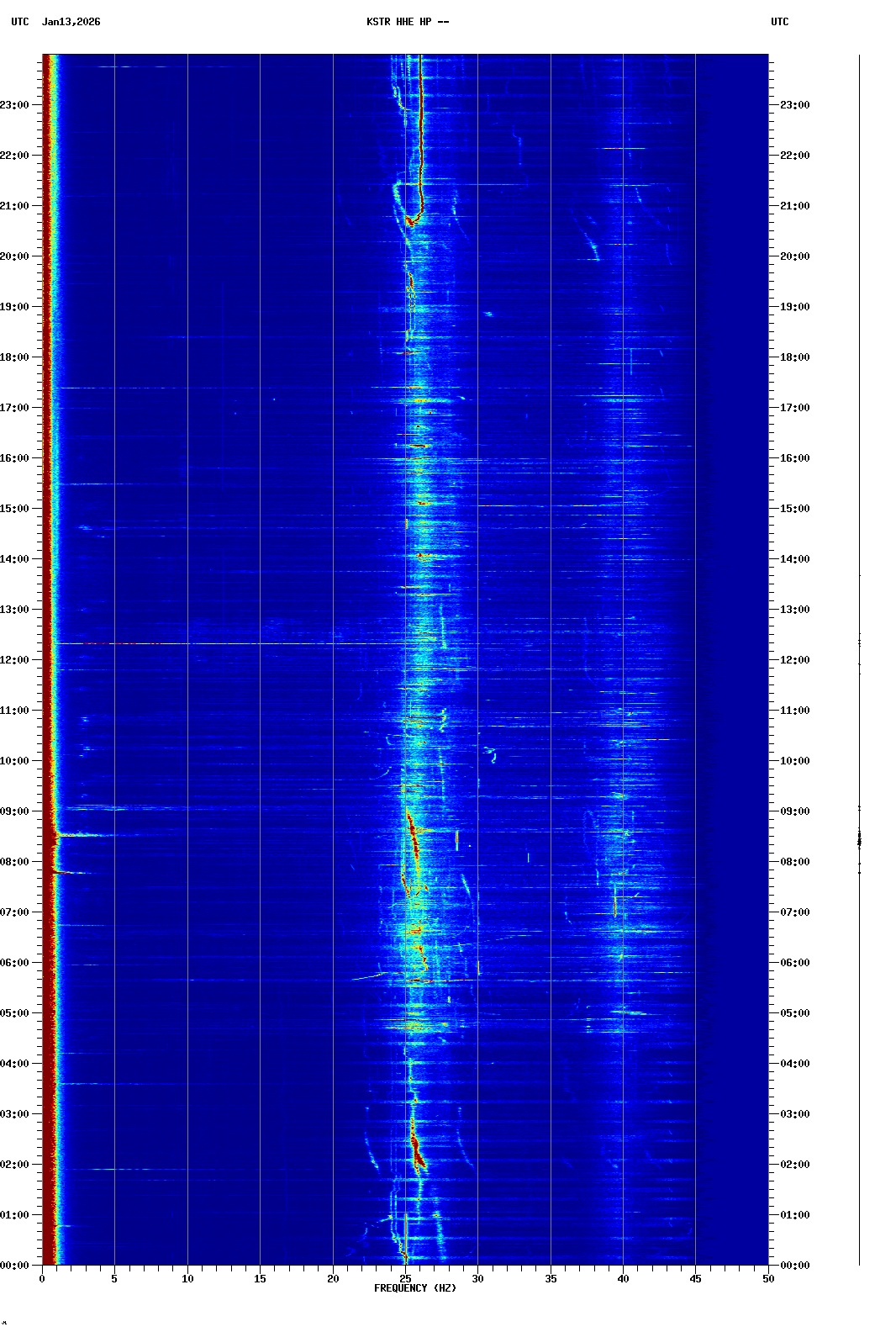This screenshot has width=896, height=1332.
Task: Select the 08:00 label on the right time axis
Action: [794, 862]
